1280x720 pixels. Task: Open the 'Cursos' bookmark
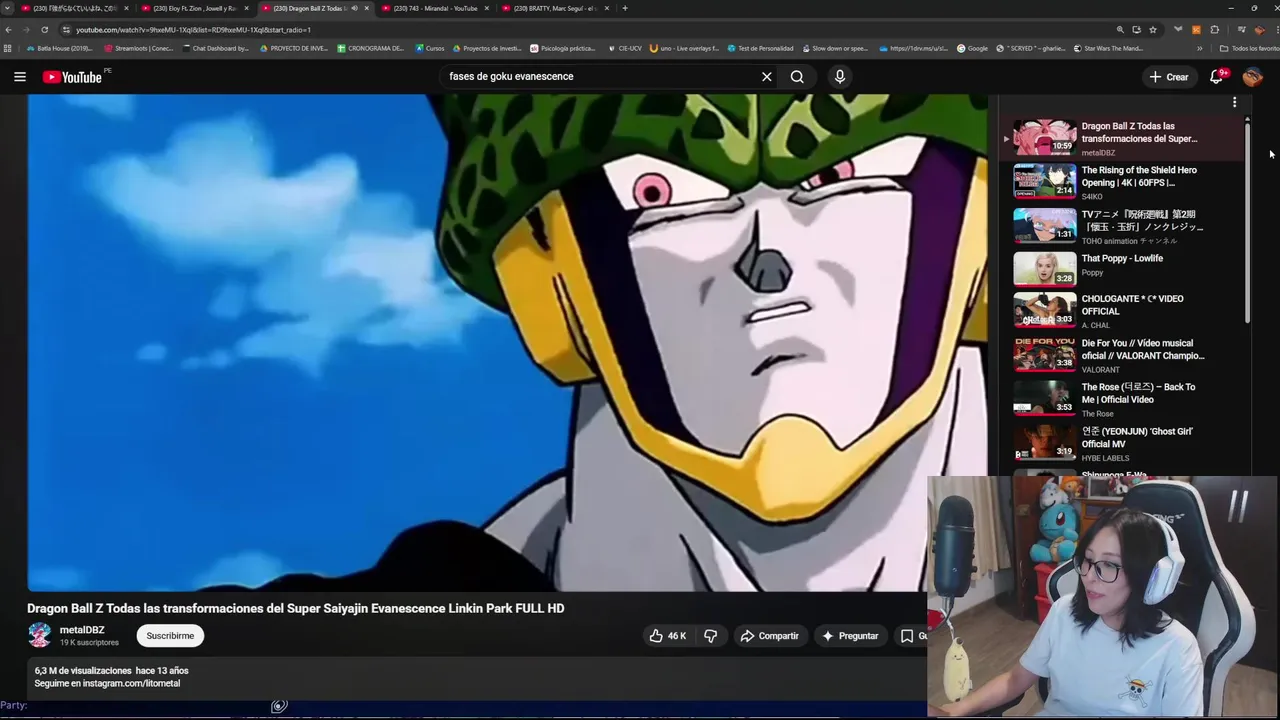pyautogui.click(x=430, y=48)
